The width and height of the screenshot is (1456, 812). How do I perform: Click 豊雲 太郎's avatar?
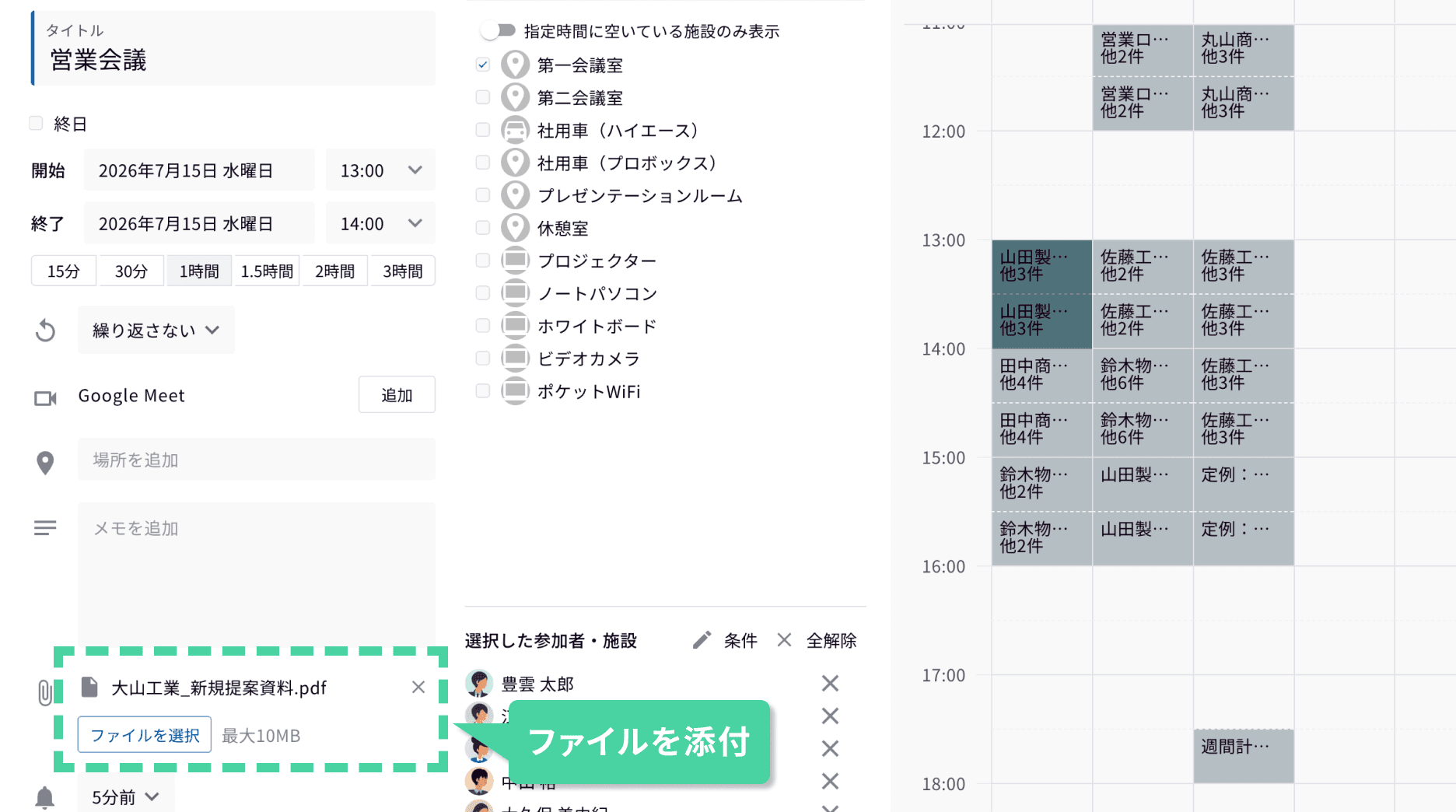point(479,684)
